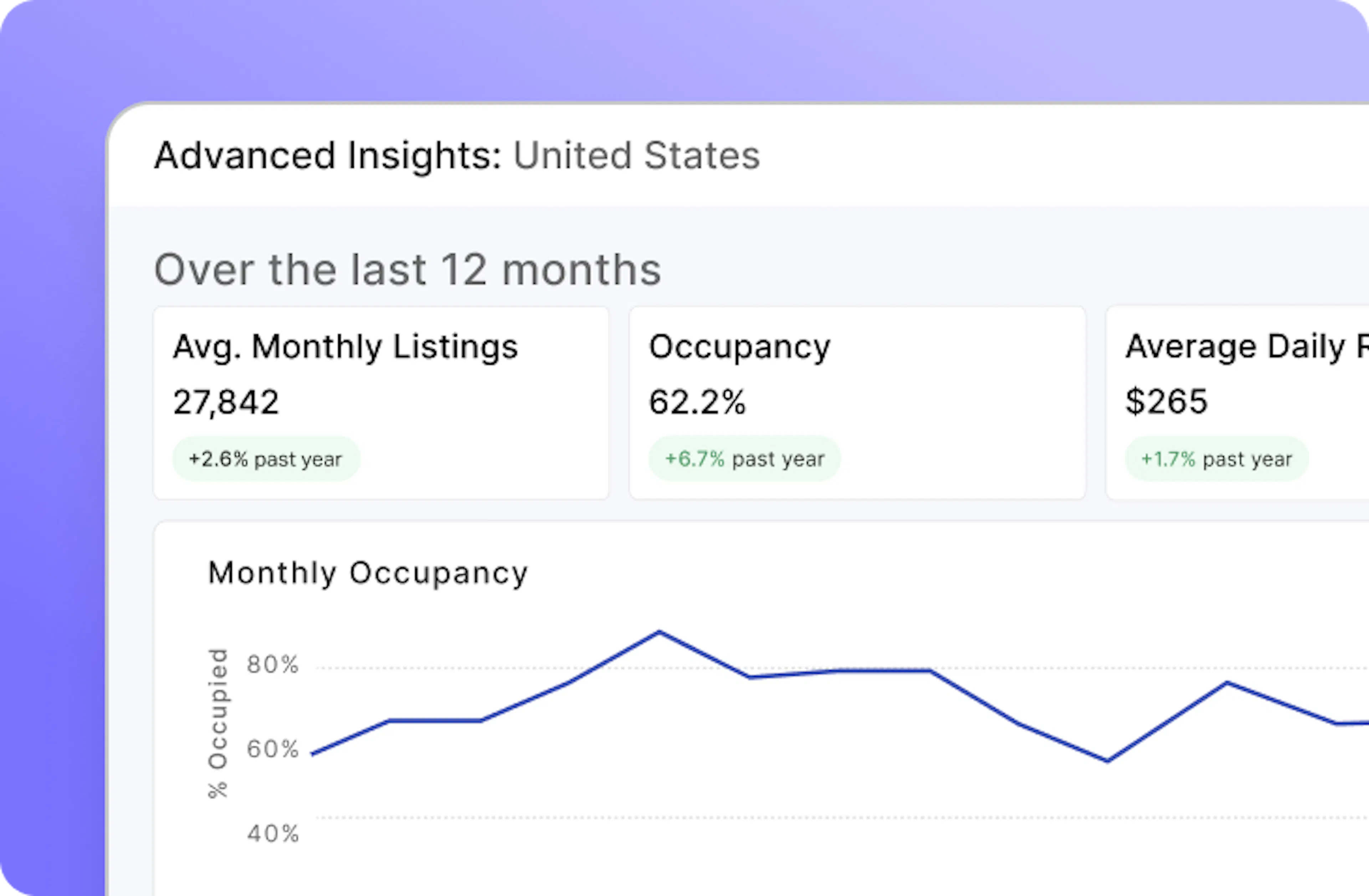Screen dimensions: 1369x896
Task: Click the $265 daily rate value
Action: coord(1167,401)
